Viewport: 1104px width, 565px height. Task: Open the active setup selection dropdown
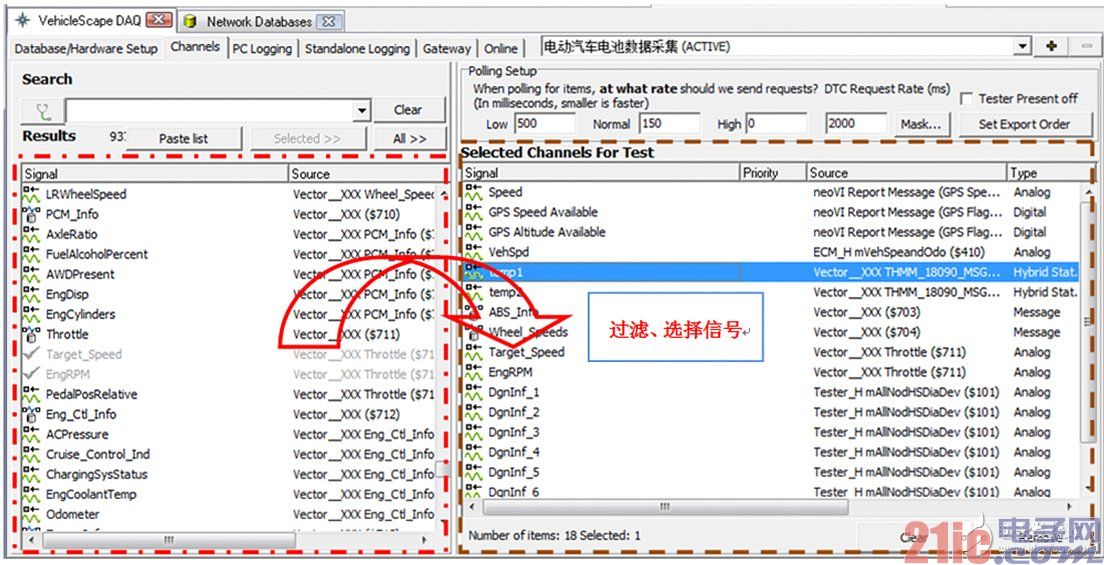[x=1022, y=47]
